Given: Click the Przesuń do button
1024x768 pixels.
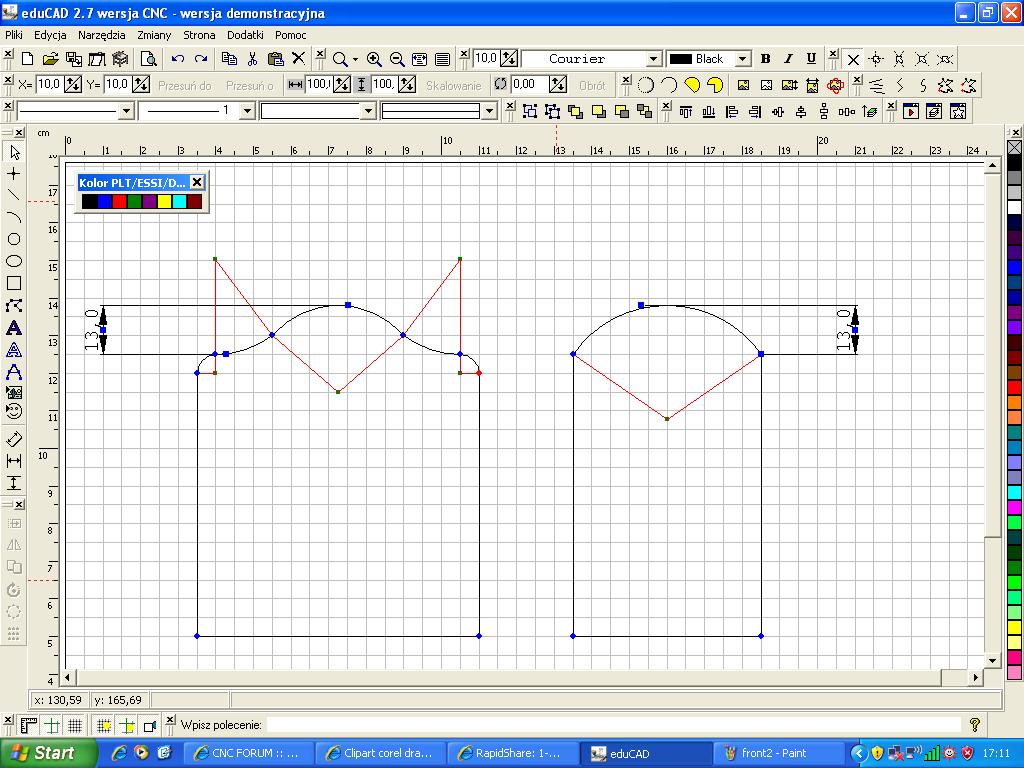Looking at the screenshot, I should tap(185, 86).
